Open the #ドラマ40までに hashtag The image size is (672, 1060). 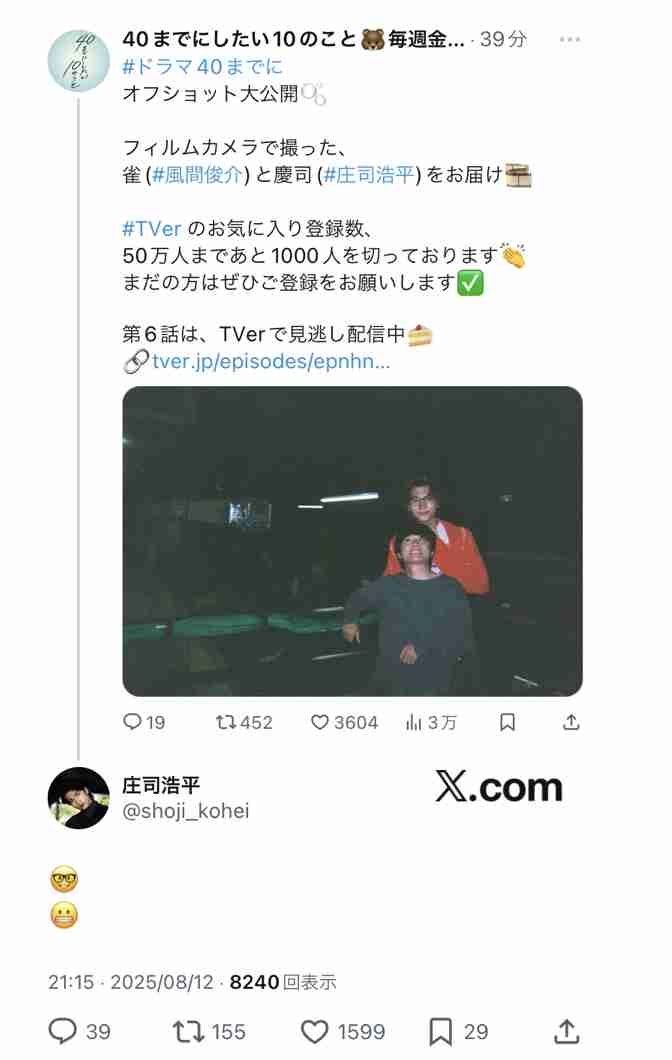click(202, 66)
